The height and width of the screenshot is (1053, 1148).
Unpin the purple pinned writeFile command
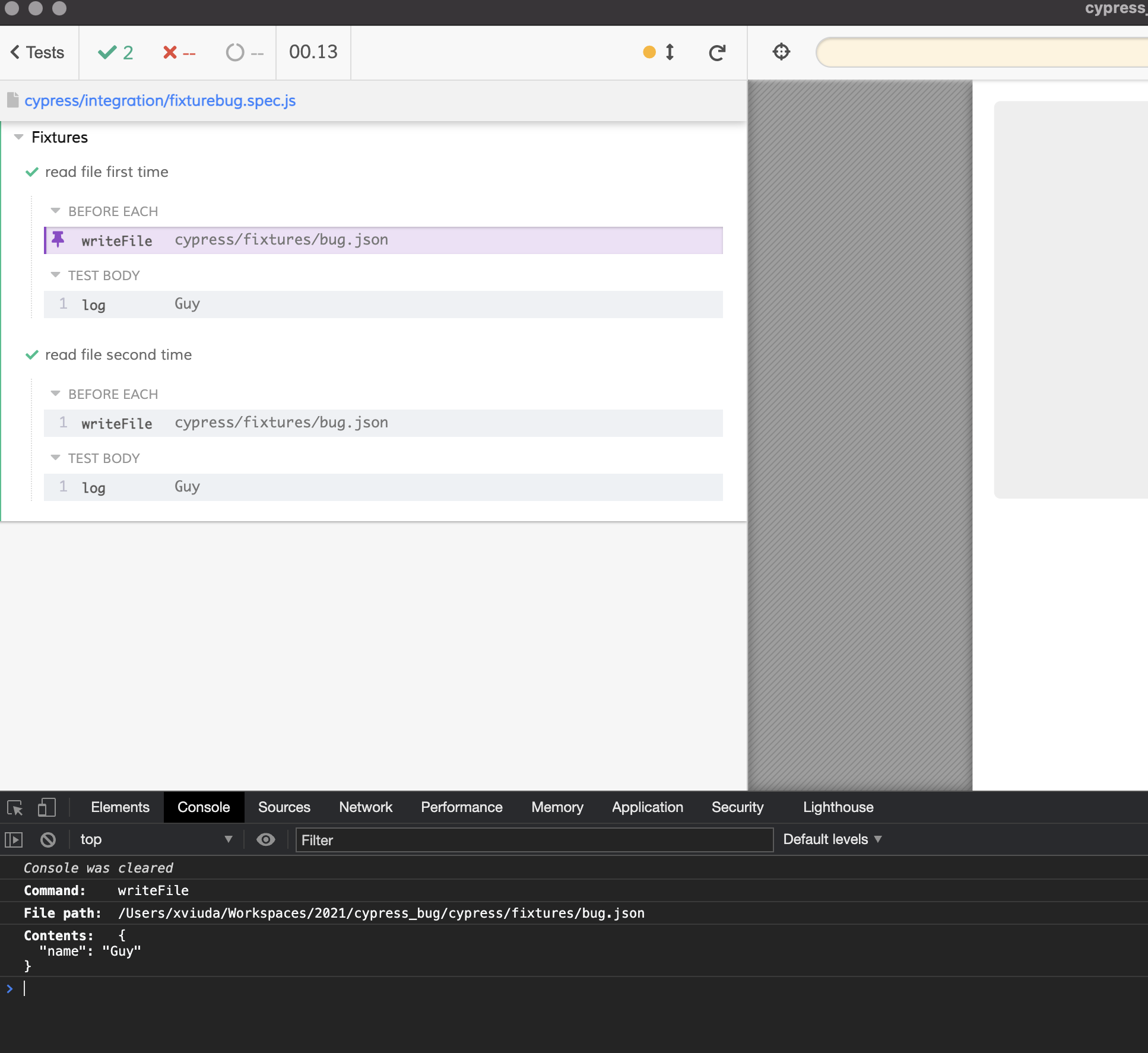click(x=58, y=240)
